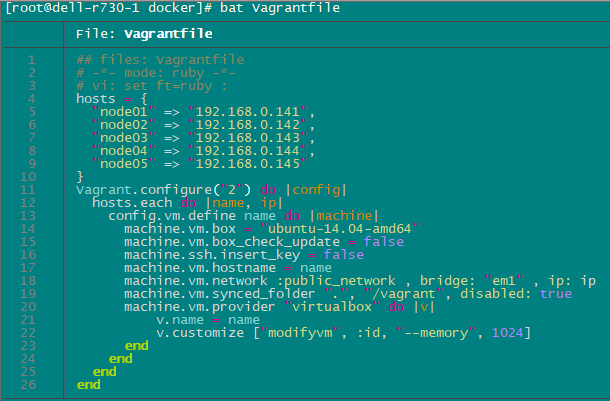The image size is (610, 401).
Task: Click the IP address 192.168.0.145
Action: click(251, 164)
